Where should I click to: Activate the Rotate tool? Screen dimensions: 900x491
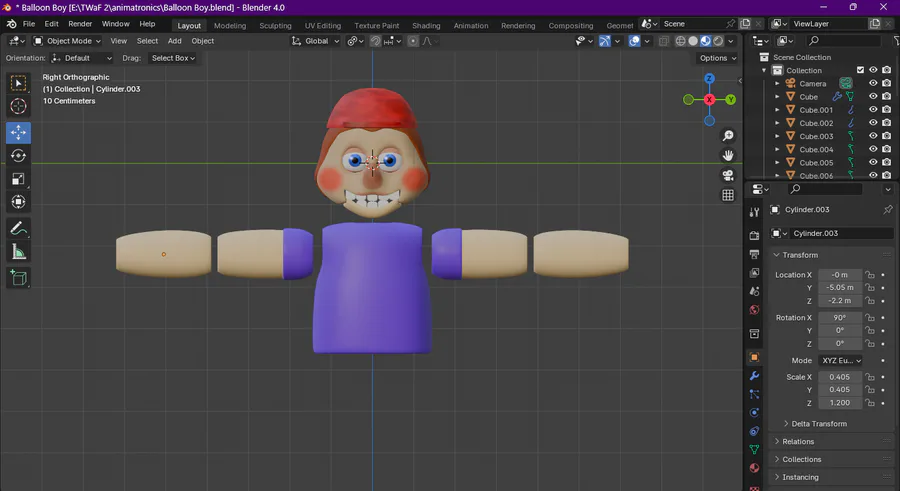pyautogui.click(x=19, y=155)
